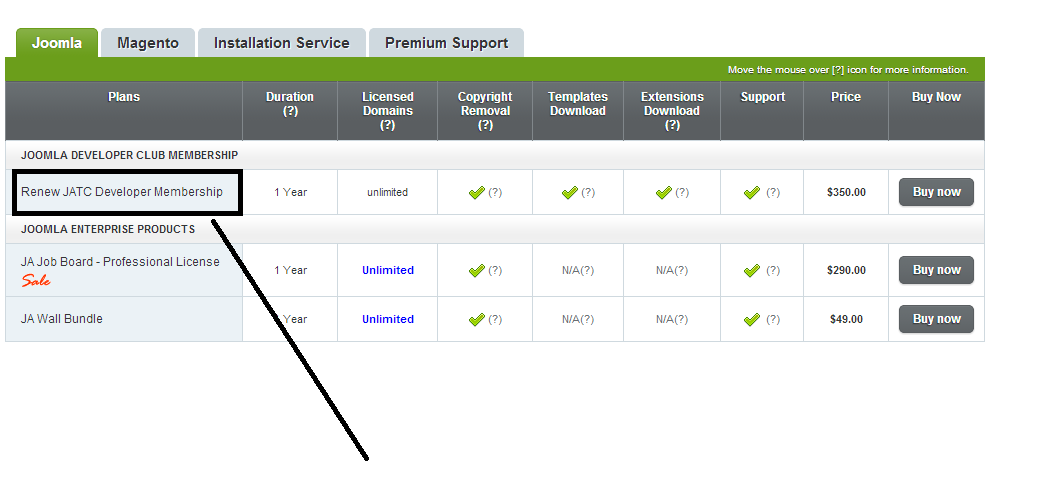Select the Joomla tab

[x=56, y=43]
